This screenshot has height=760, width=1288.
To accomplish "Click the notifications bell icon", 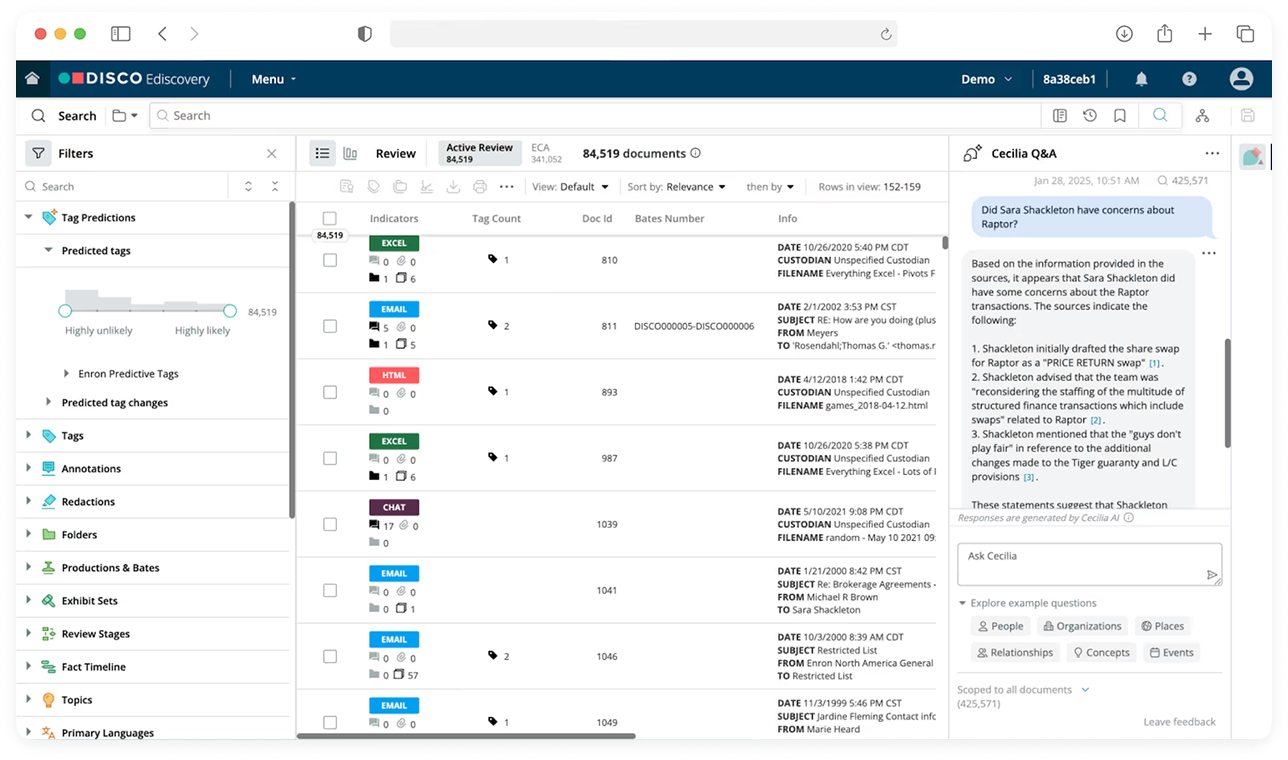I will [1141, 78].
